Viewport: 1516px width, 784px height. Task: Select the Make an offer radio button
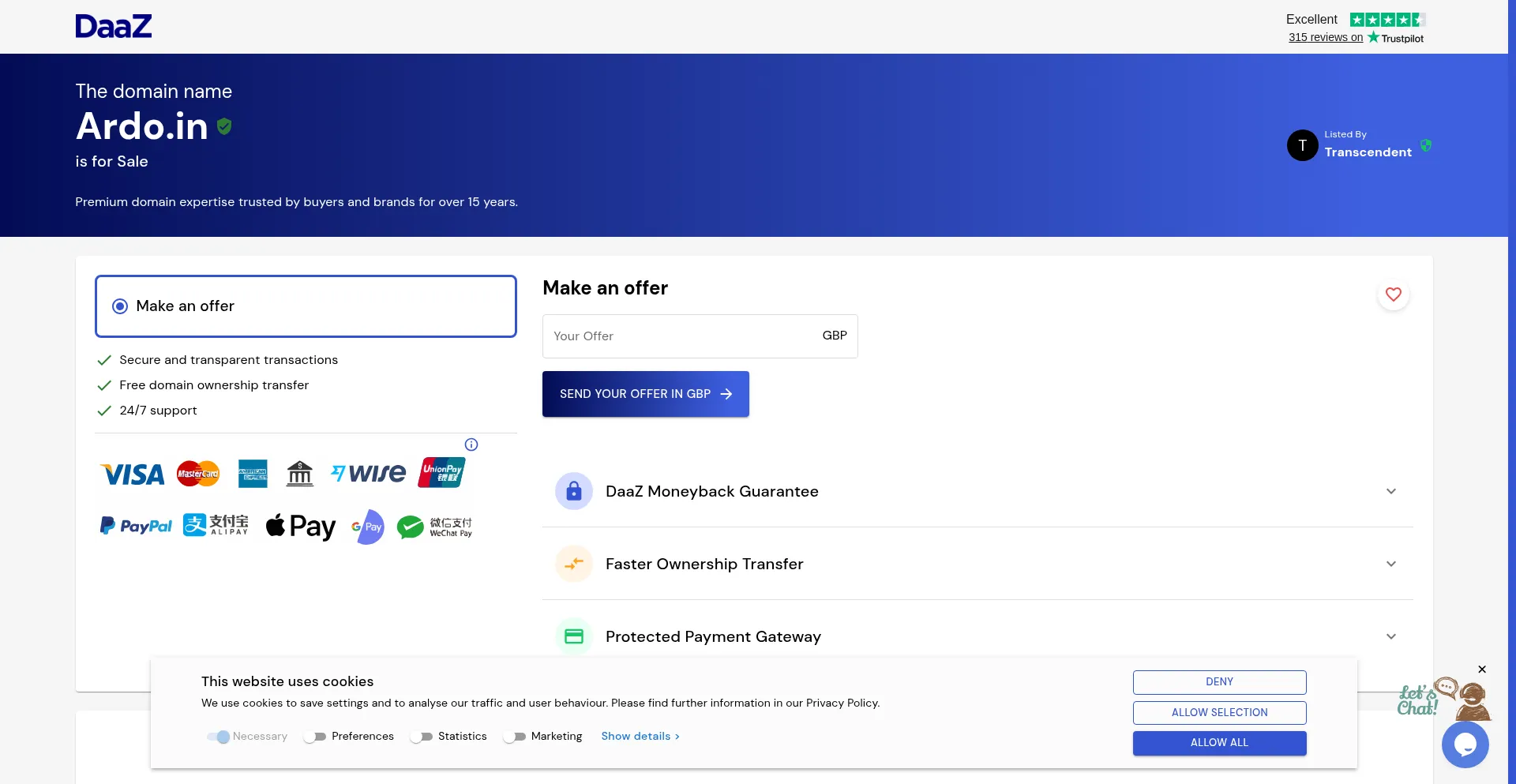point(120,306)
